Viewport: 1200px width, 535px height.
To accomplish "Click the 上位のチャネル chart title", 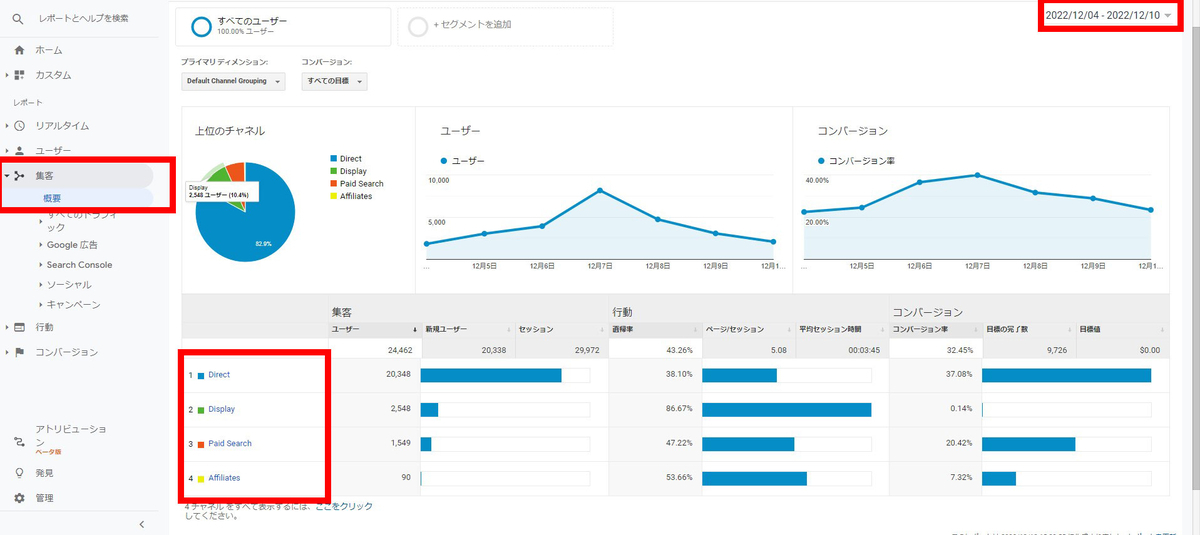I will [x=230, y=131].
